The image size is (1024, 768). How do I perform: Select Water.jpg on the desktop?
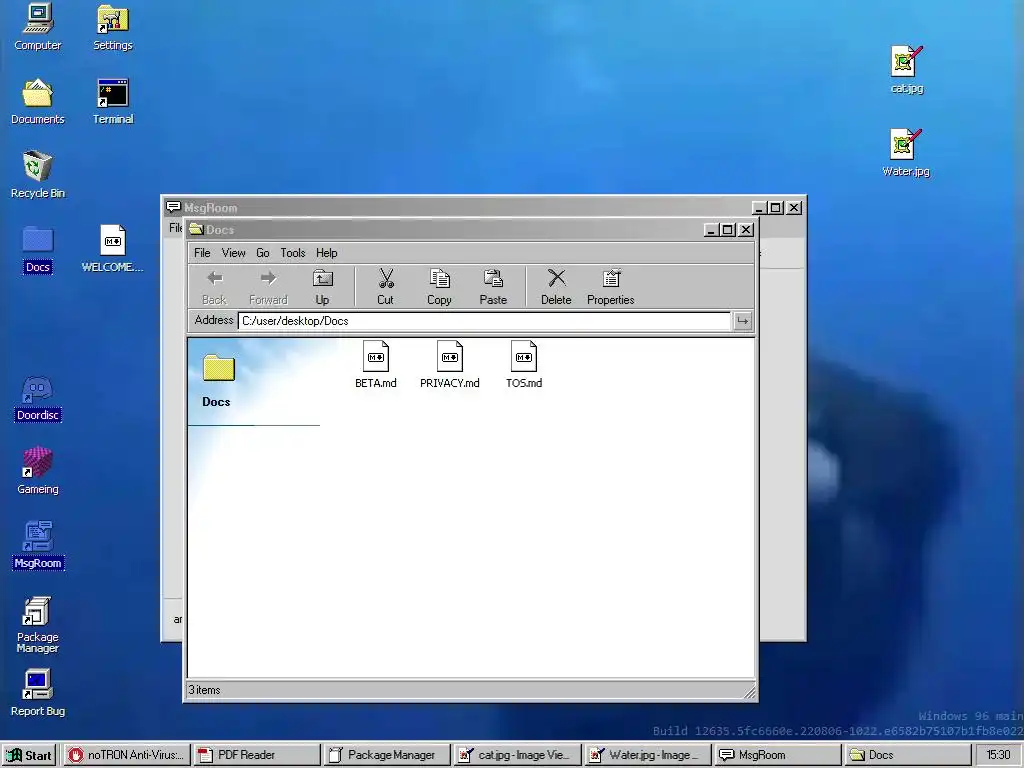(906, 153)
